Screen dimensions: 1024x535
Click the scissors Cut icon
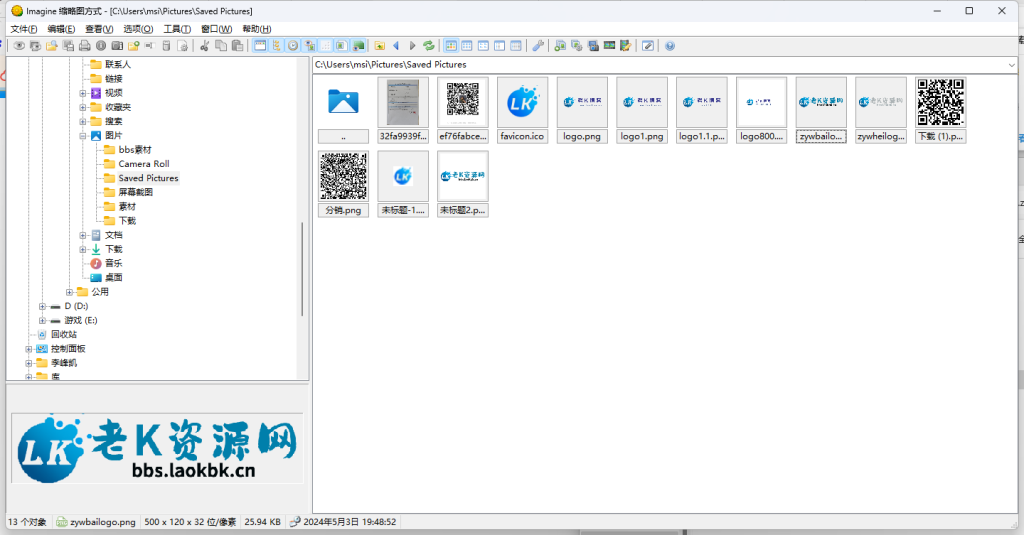[204, 46]
